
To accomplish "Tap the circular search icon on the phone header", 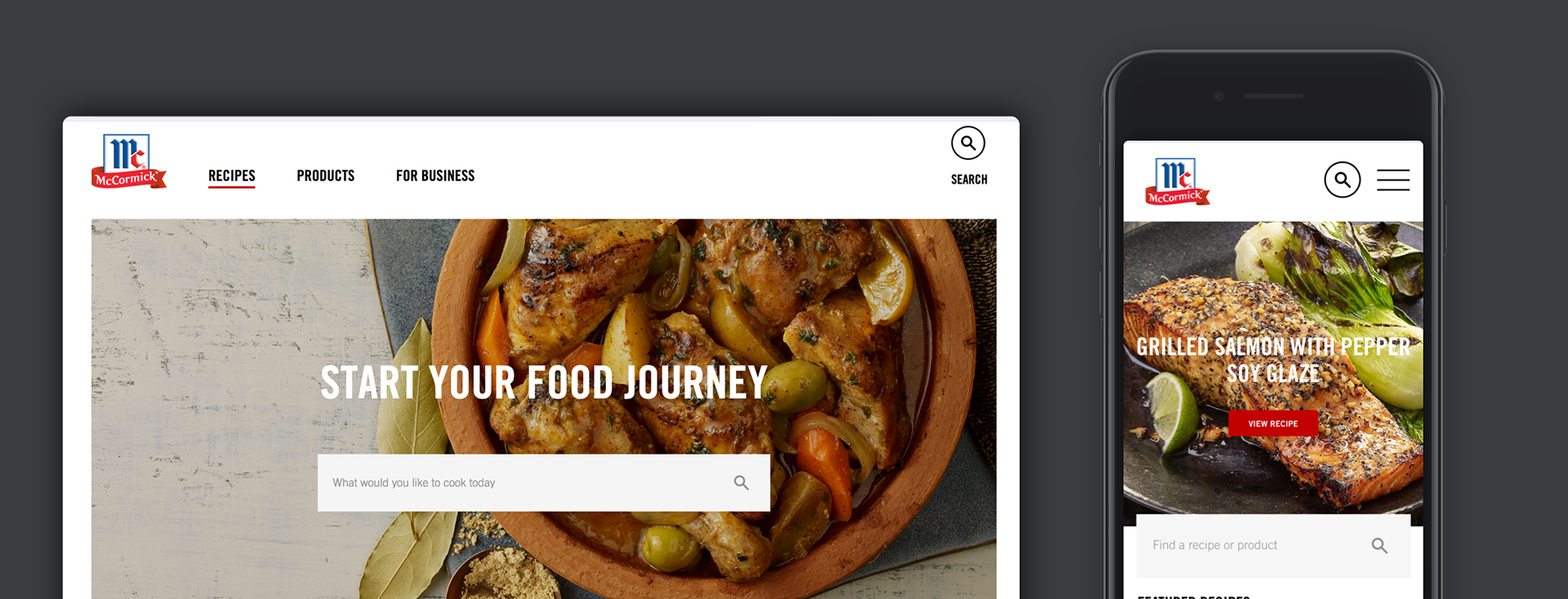I will [x=1342, y=180].
